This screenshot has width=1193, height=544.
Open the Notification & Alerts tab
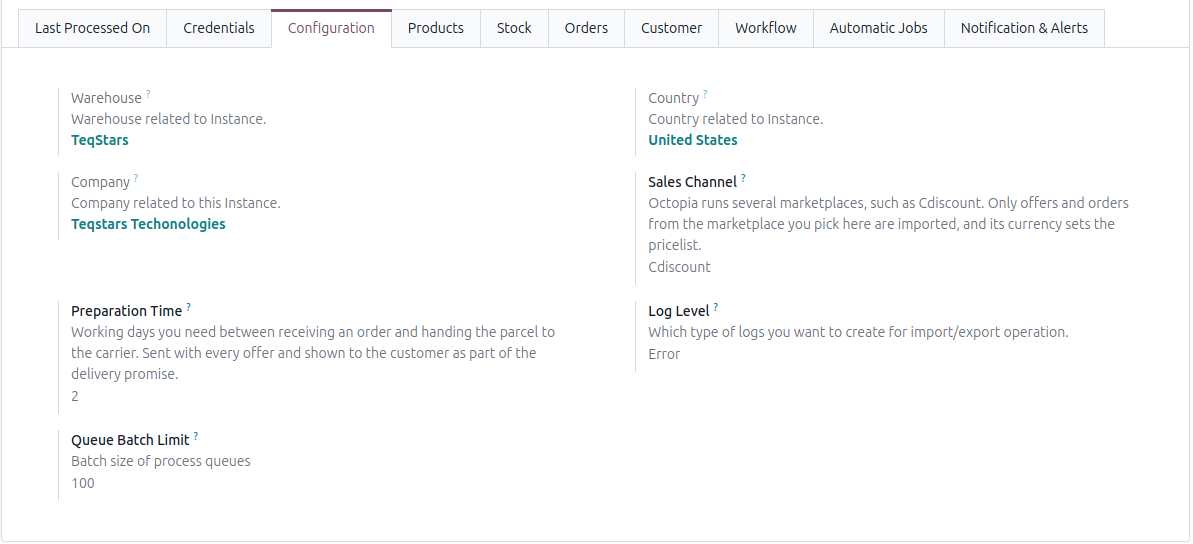[x=1024, y=28]
